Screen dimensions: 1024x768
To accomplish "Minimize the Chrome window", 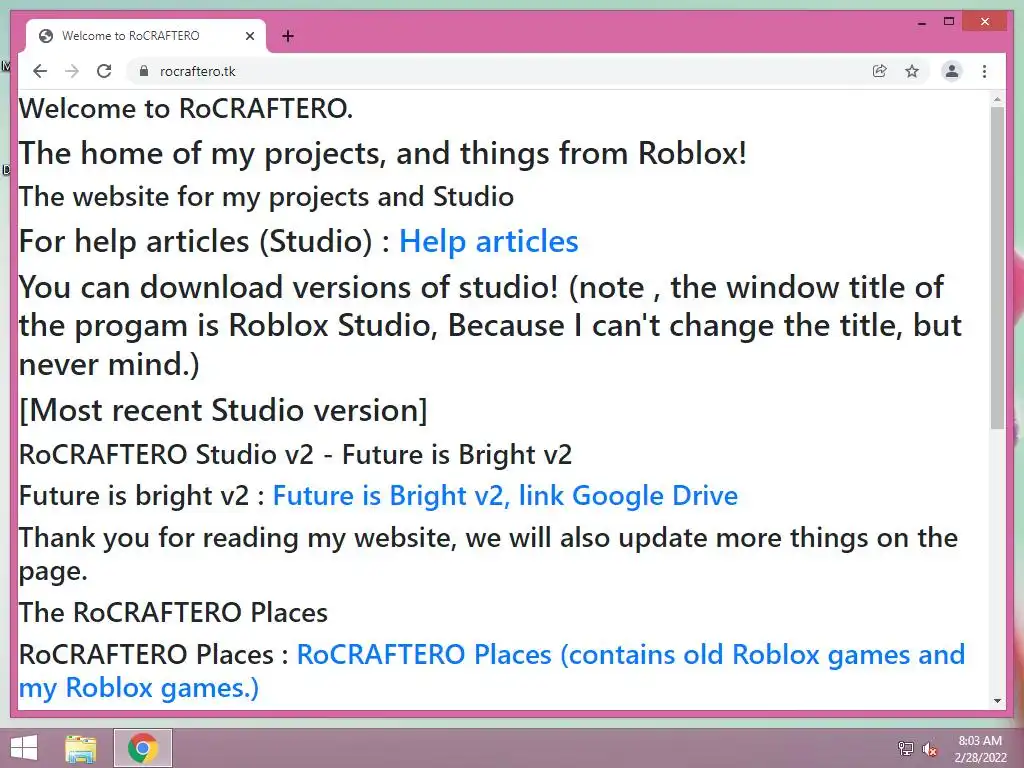I will 921,22.
